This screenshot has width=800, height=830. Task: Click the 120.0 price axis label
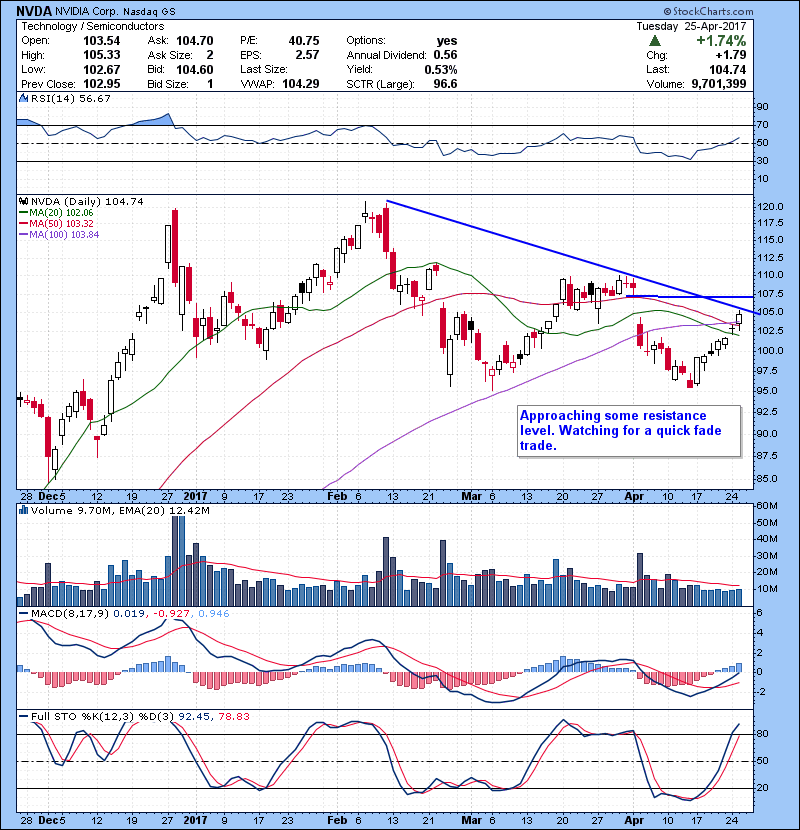(x=770, y=207)
